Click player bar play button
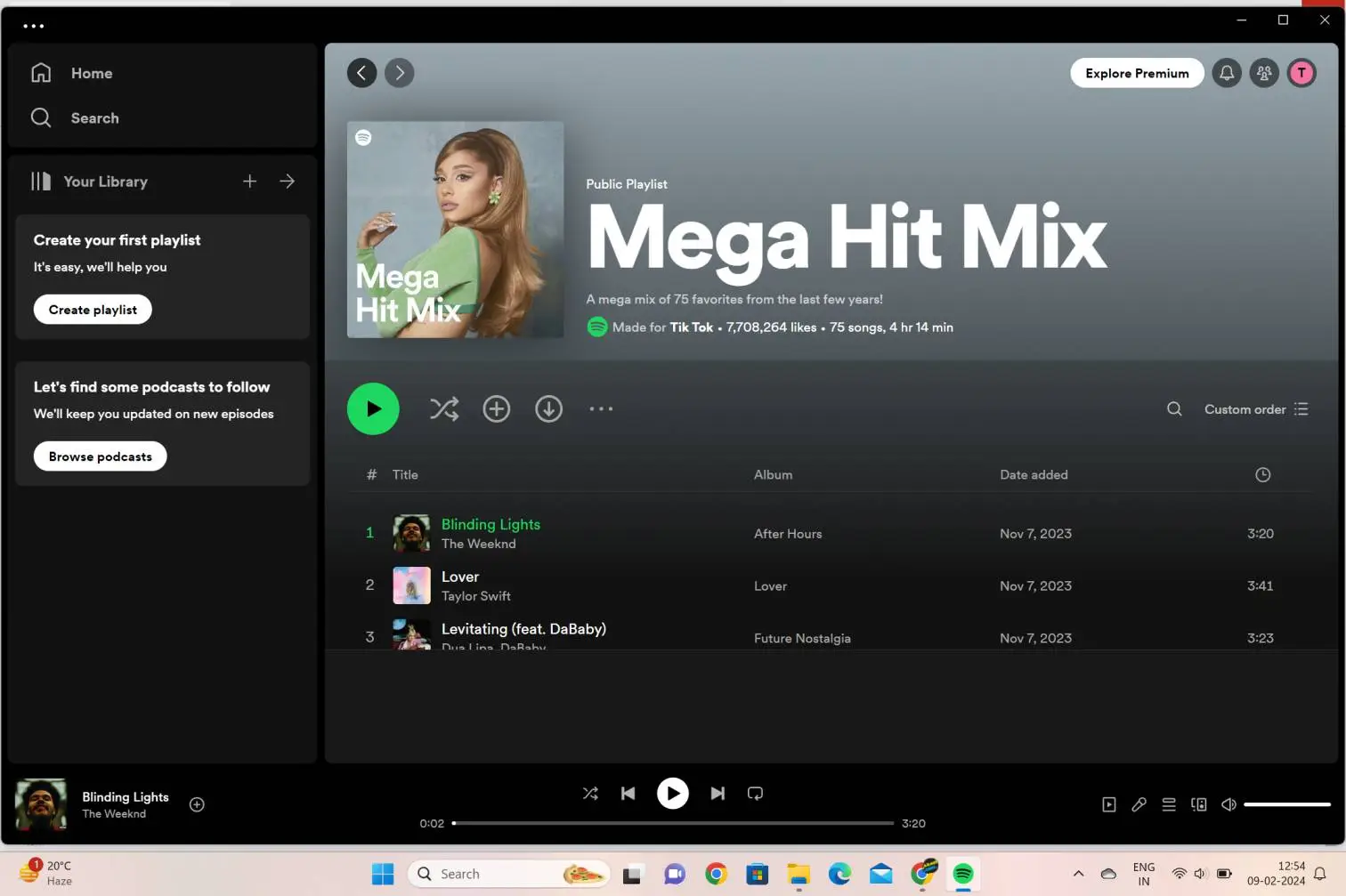 coord(673,794)
